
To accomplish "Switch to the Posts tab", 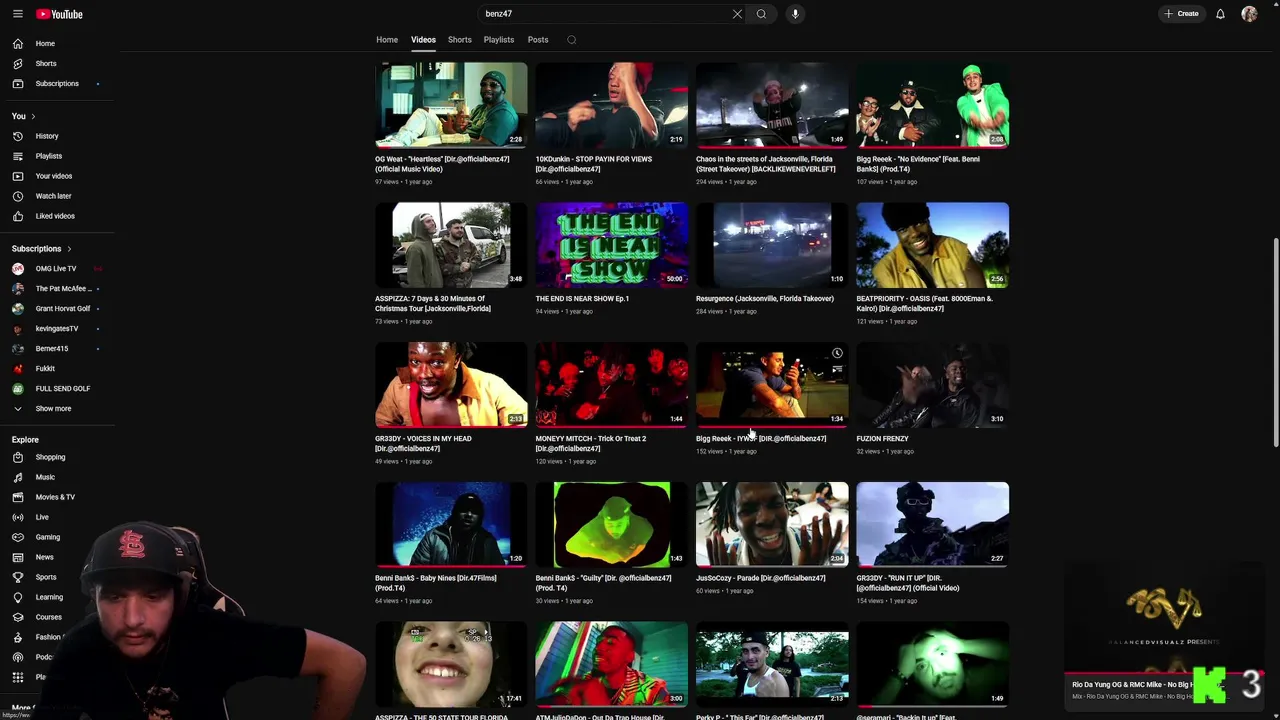I will [538, 40].
